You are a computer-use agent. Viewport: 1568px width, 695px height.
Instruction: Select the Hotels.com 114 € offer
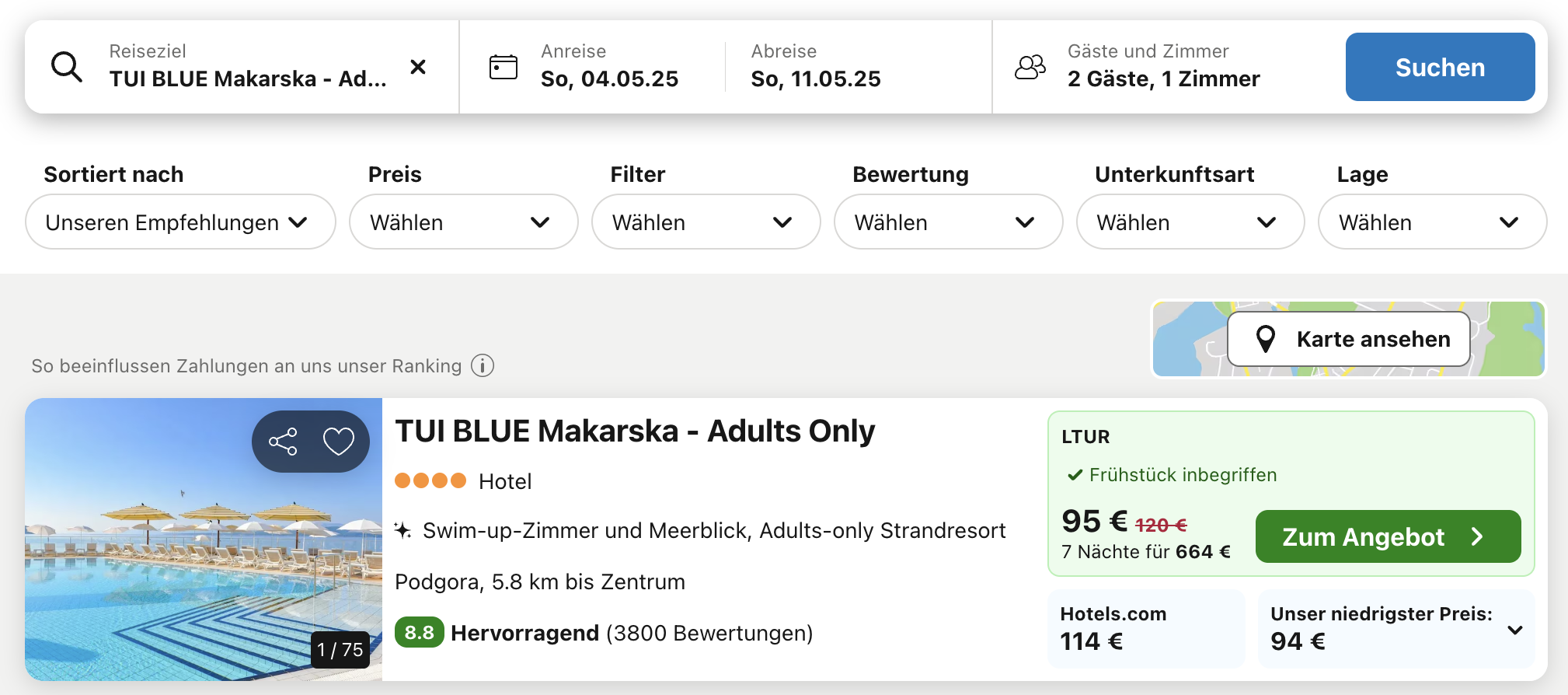(1145, 628)
